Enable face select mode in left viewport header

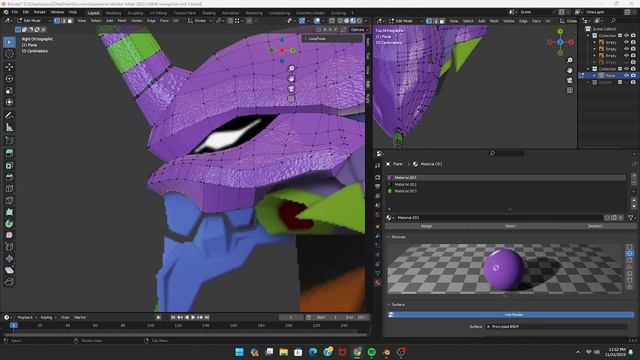[x=70, y=20]
